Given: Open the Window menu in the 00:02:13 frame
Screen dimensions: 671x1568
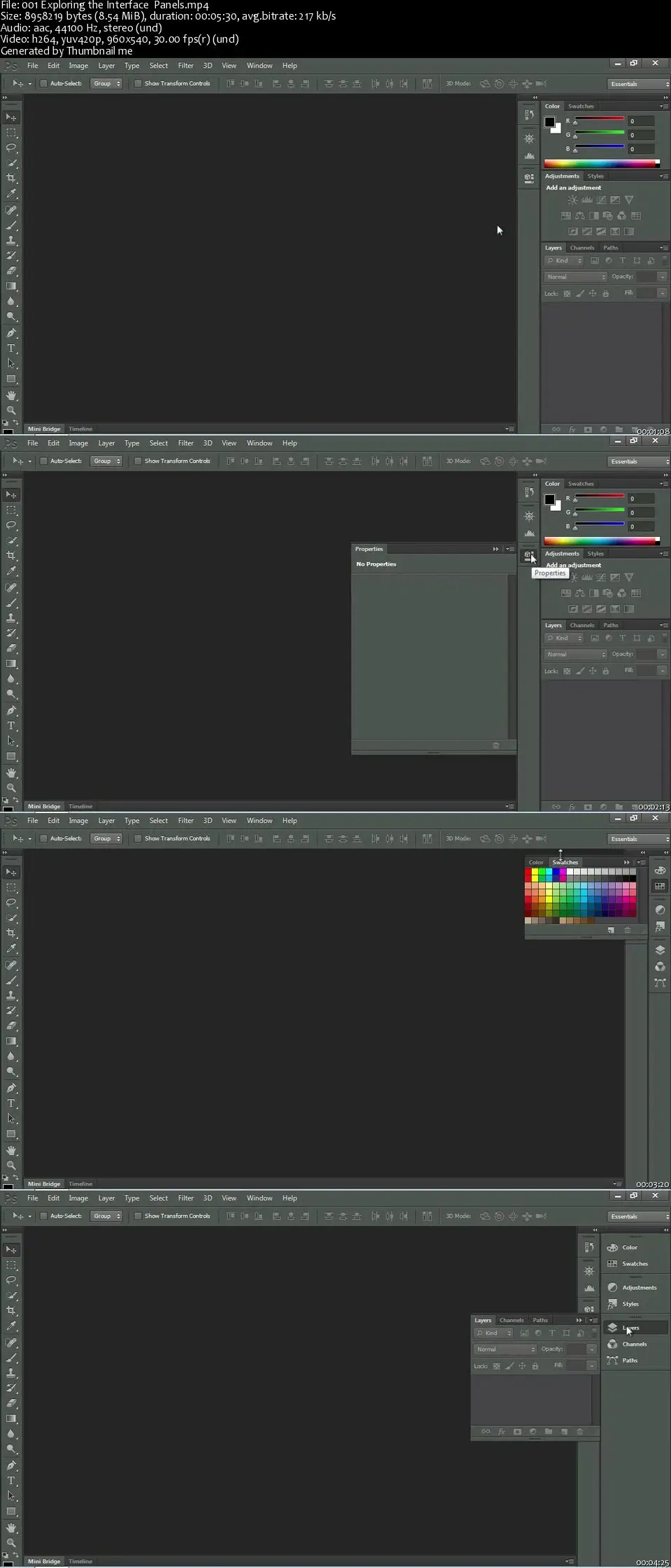Looking at the screenshot, I should tap(259, 443).
